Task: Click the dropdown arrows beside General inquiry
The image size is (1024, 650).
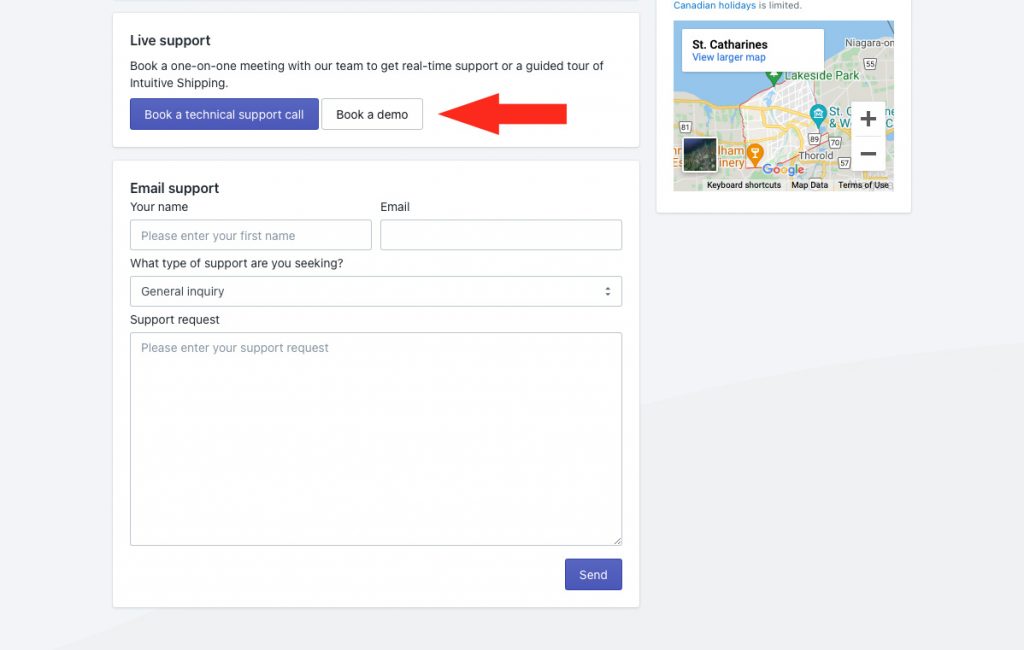Action: pyautogui.click(x=607, y=291)
